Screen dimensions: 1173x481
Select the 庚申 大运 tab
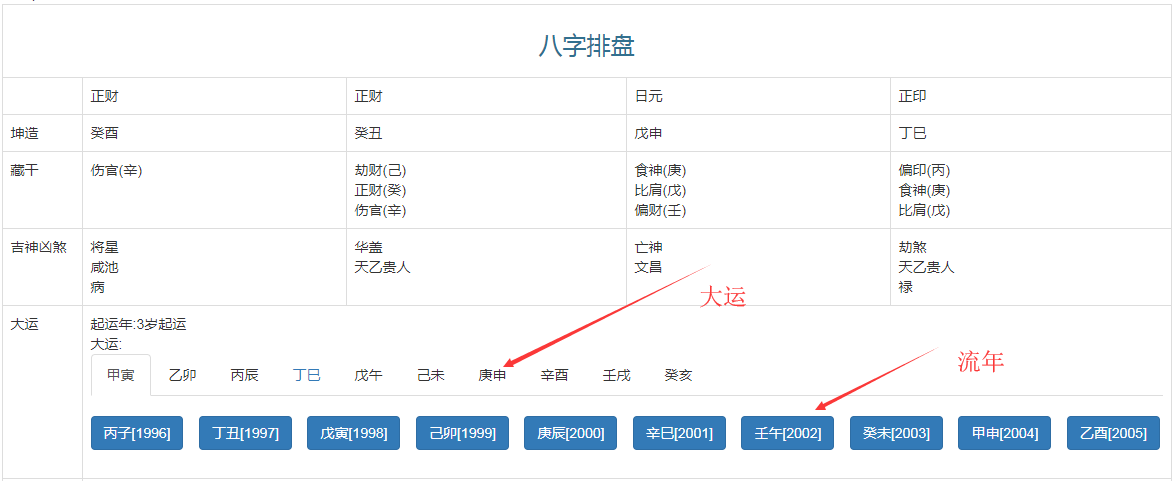[492, 375]
